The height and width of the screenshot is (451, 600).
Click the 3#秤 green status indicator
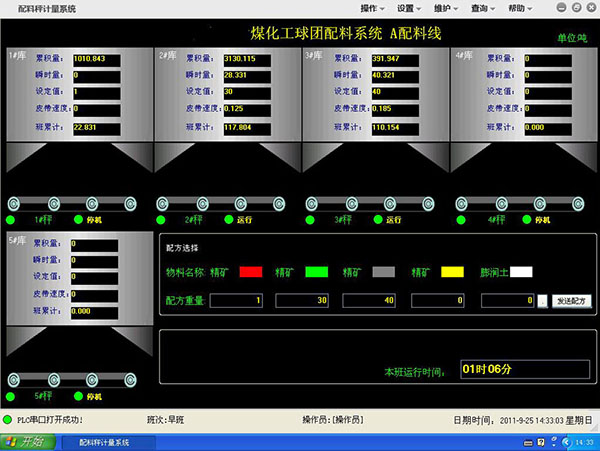point(311,219)
